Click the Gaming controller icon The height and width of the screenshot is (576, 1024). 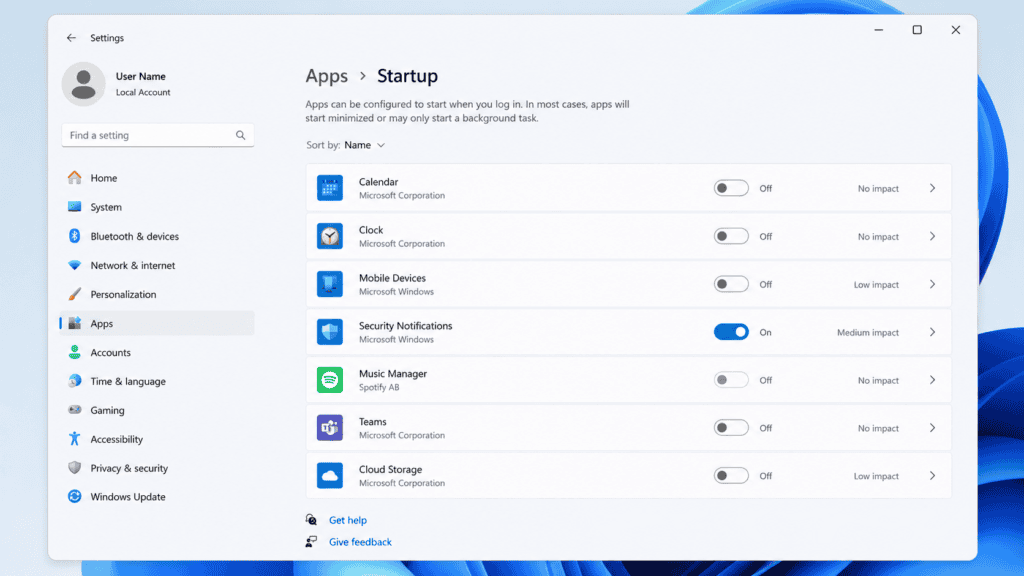point(74,410)
